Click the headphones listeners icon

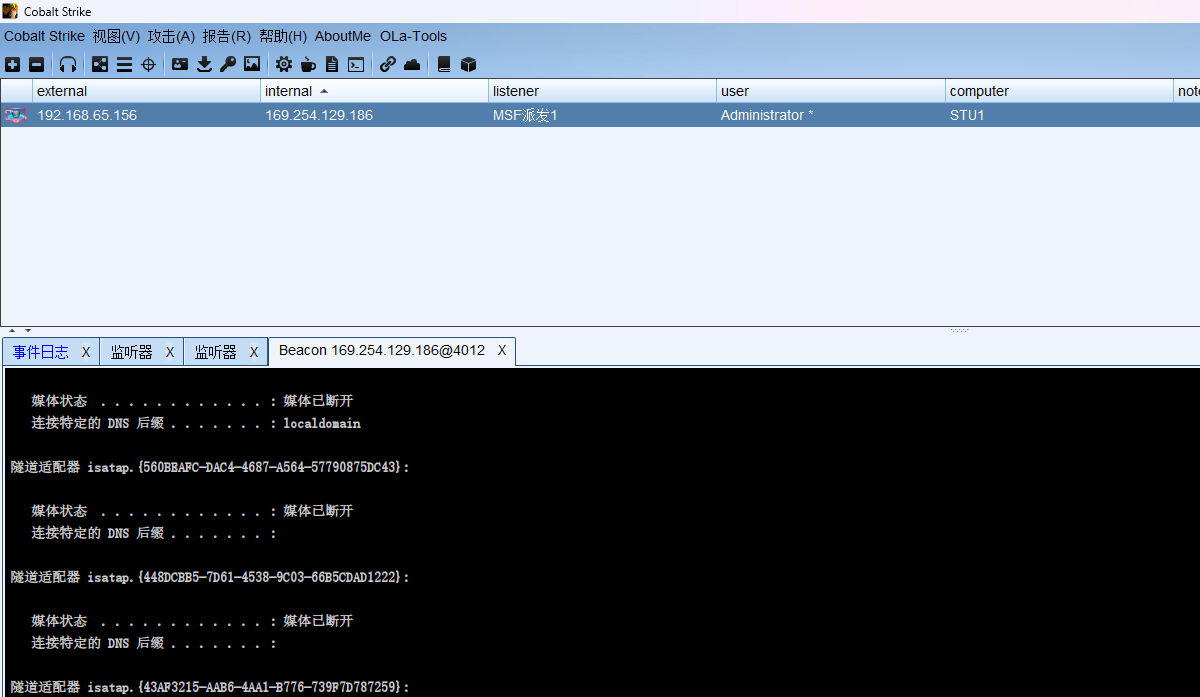tap(68, 65)
